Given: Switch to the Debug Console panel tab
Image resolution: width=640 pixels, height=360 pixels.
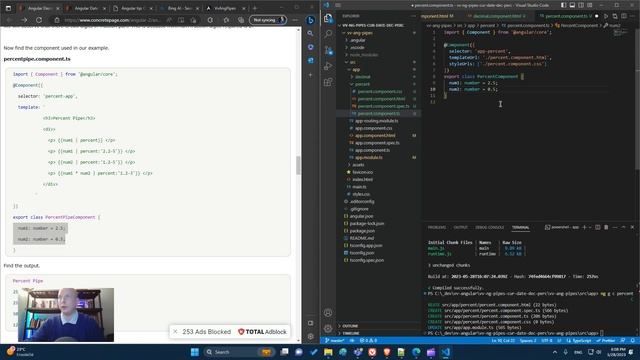Looking at the screenshot, I should tap(489, 227).
